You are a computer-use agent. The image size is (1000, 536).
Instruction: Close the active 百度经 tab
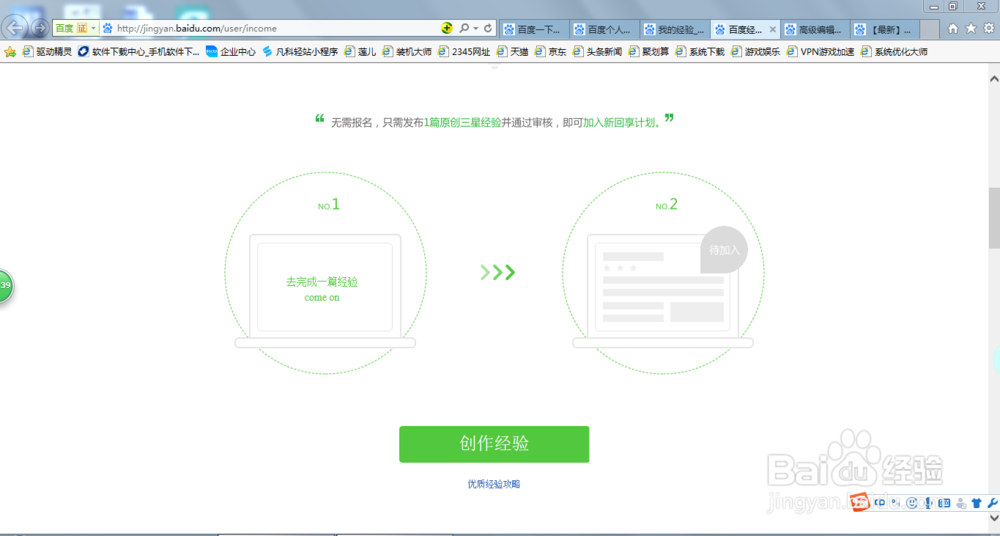point(772,29)
